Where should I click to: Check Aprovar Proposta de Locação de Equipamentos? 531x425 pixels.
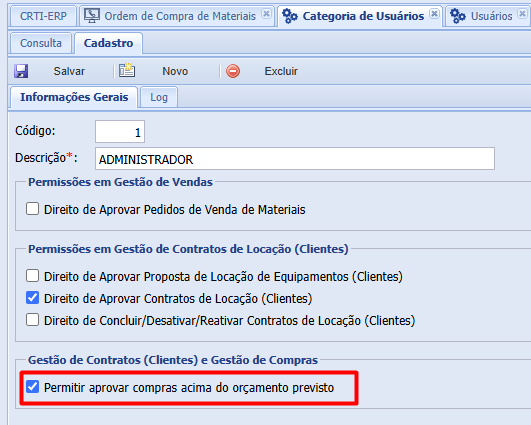click(x=33, y=276)
